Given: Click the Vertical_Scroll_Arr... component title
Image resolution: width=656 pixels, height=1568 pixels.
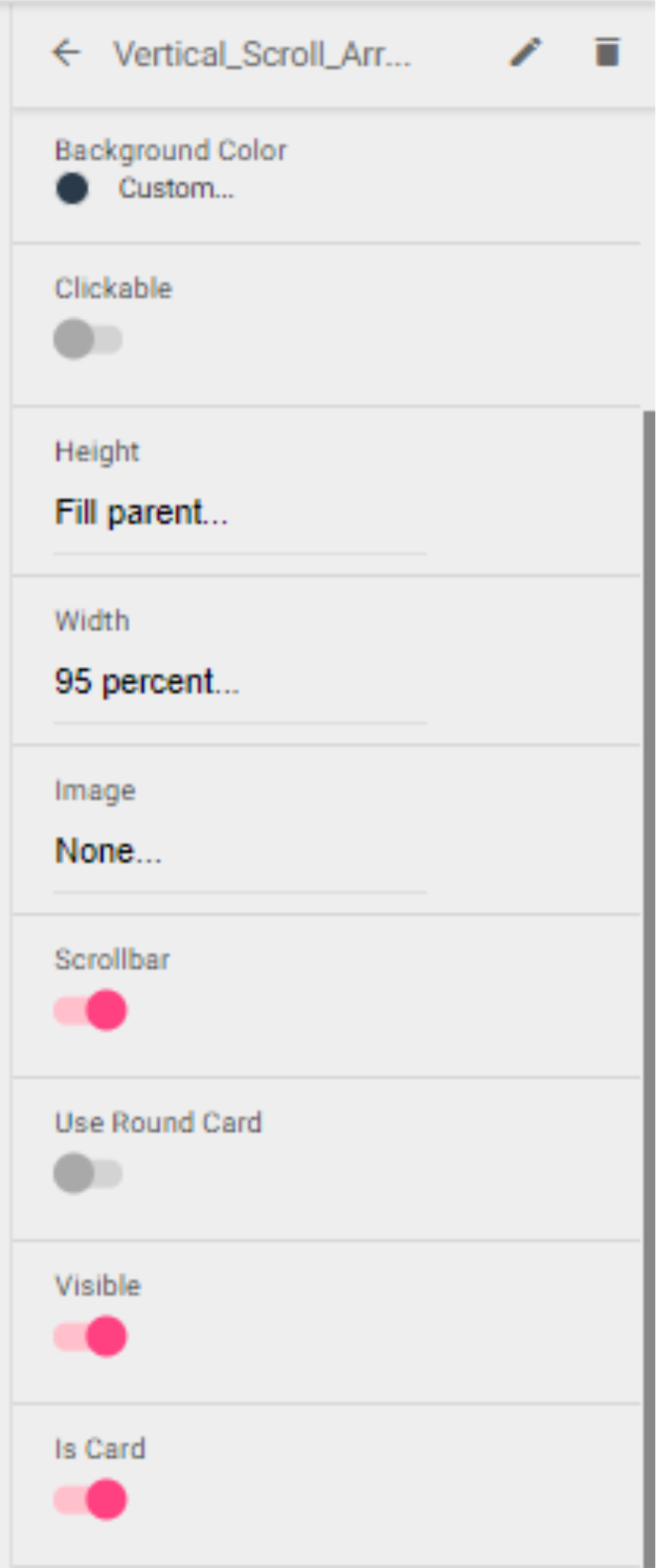Looking at the screenshot, I should (x=262, y=54).
